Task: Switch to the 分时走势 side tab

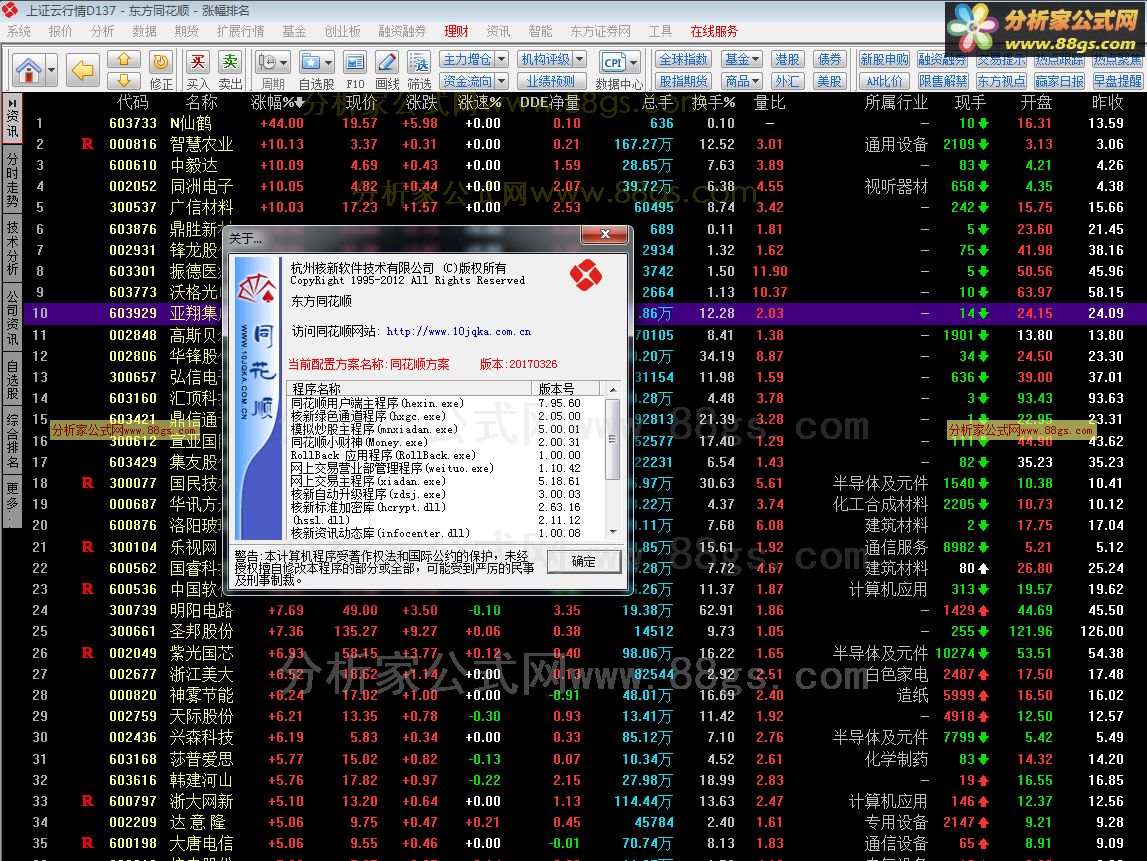Action: 12,181
